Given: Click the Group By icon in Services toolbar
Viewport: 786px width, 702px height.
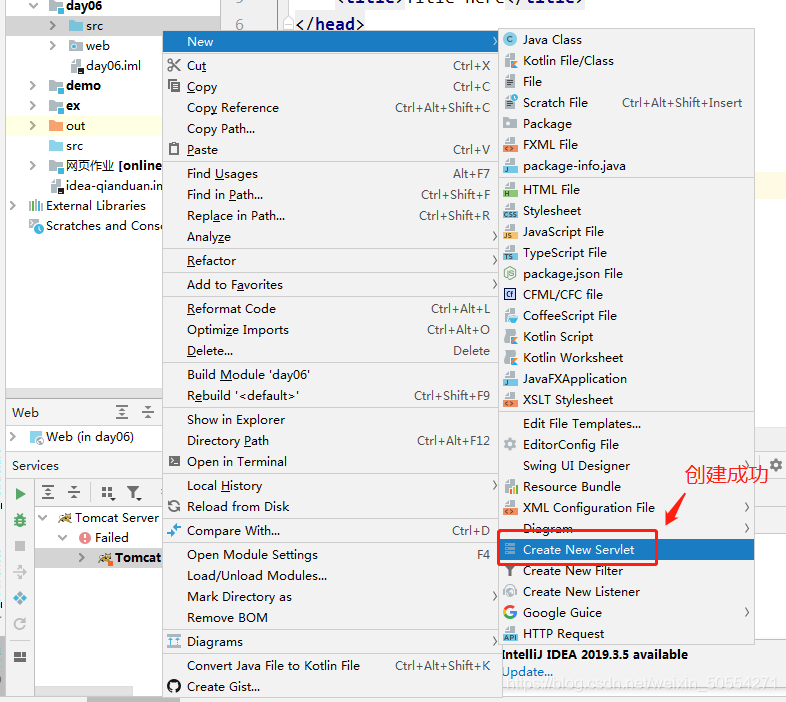Looking at the screenshot, I should pyautogui.click(x=107, y=493).
